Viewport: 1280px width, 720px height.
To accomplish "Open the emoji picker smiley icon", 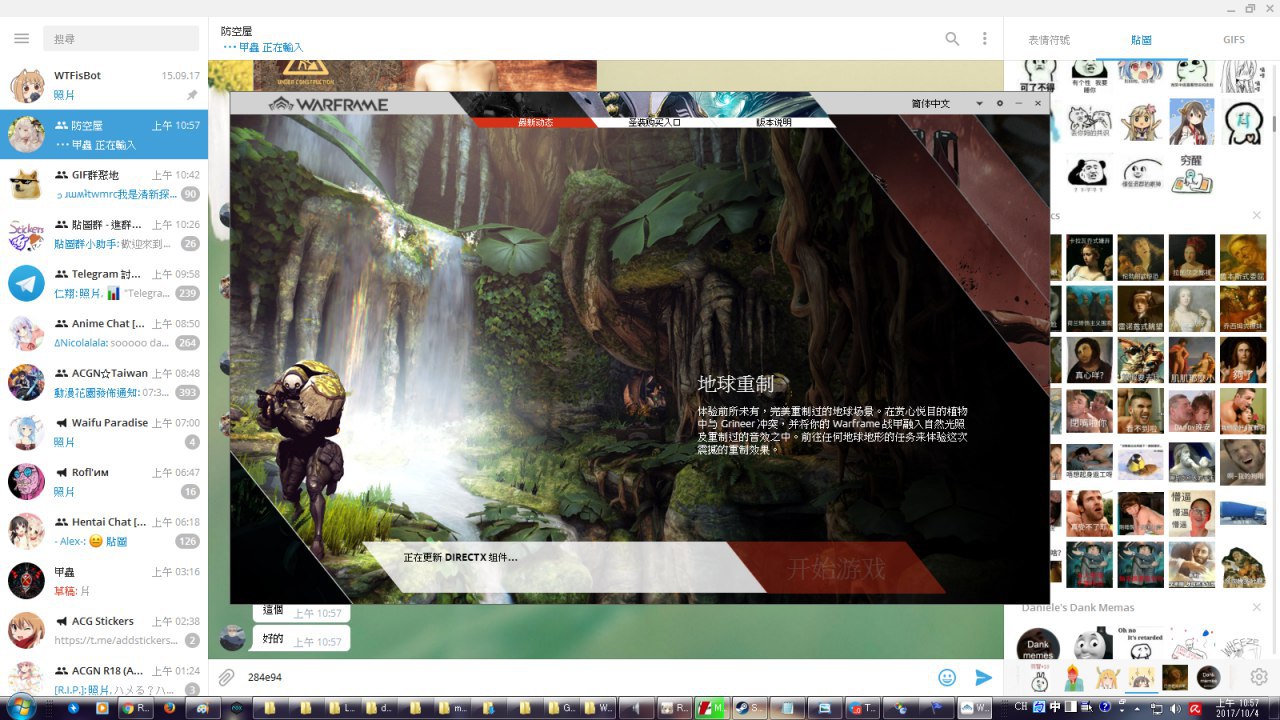I will pos(947,677).
